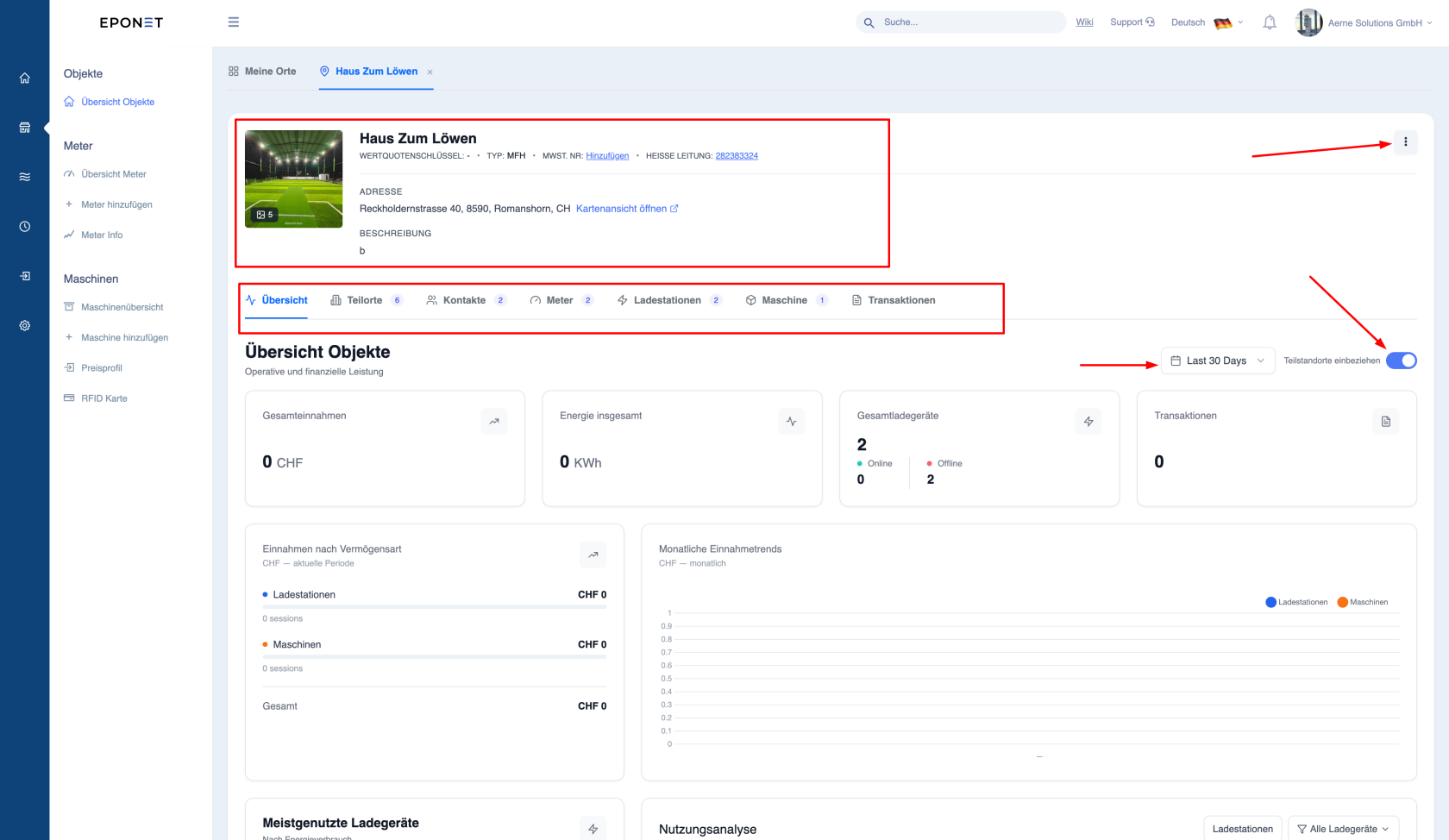Click trend icon in Einnahmen nach Vermögensart card
Image resolution: width=1449 pixels, height=840 pixels.
point(593,555)
